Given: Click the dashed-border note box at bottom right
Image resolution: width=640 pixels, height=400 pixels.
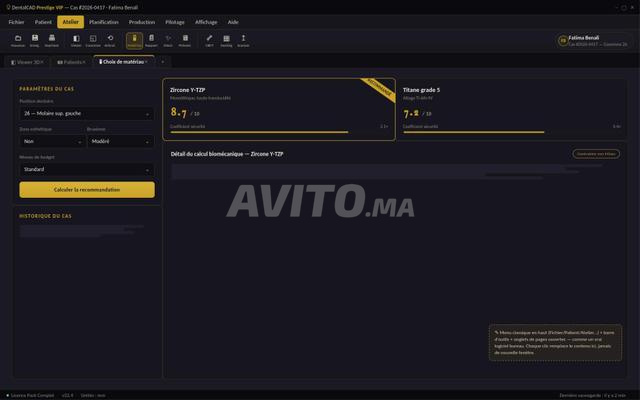Looking at the screenshot, I should (555, 342).
